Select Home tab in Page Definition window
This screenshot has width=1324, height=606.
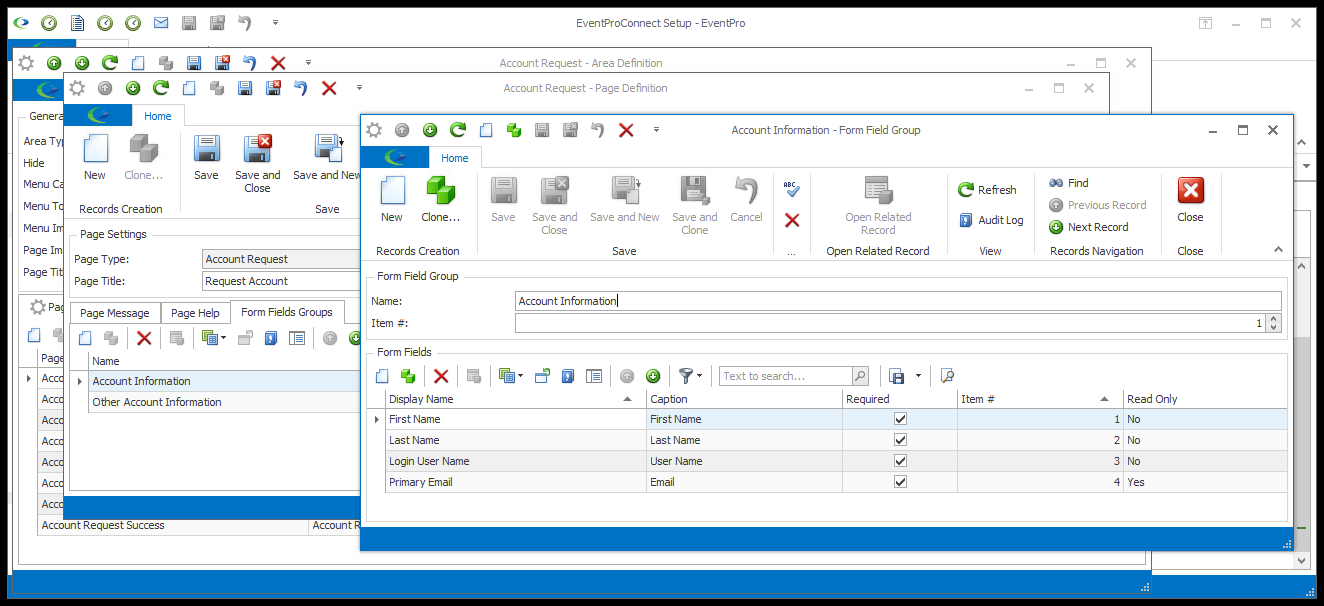158,116
